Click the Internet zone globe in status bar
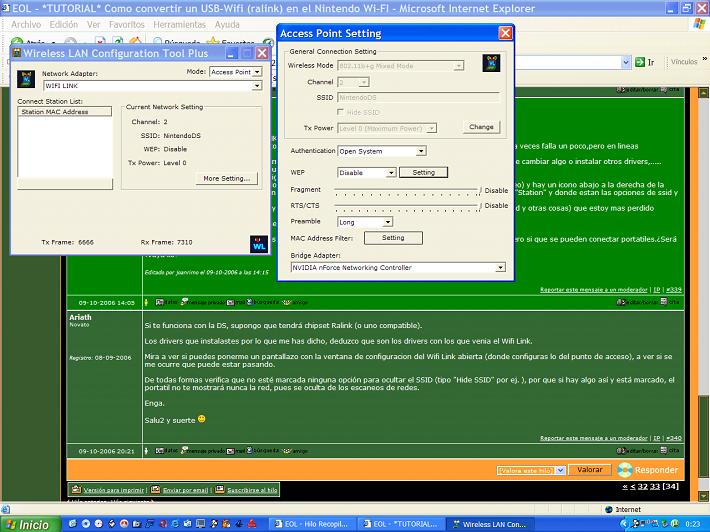 609,509
